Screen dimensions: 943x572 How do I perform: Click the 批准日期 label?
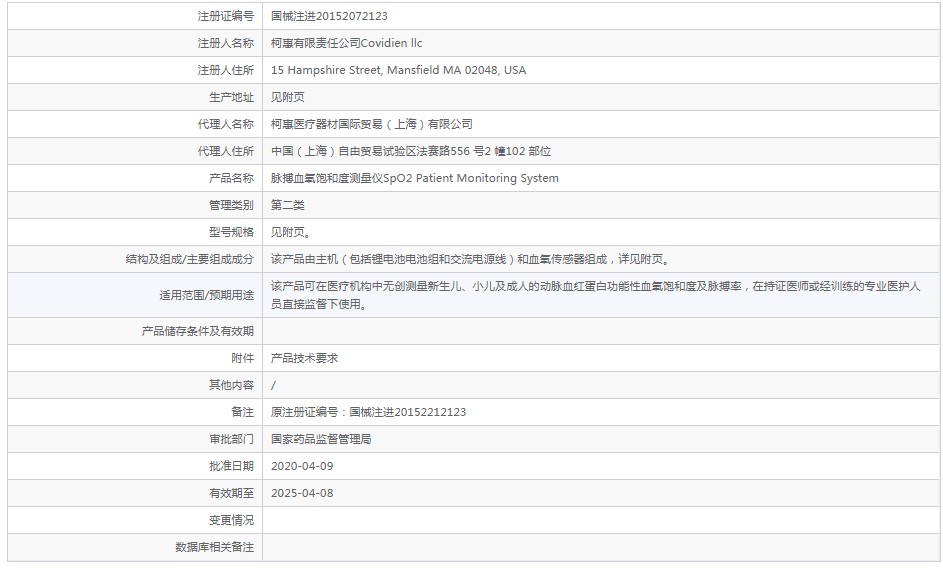(232, 466)
